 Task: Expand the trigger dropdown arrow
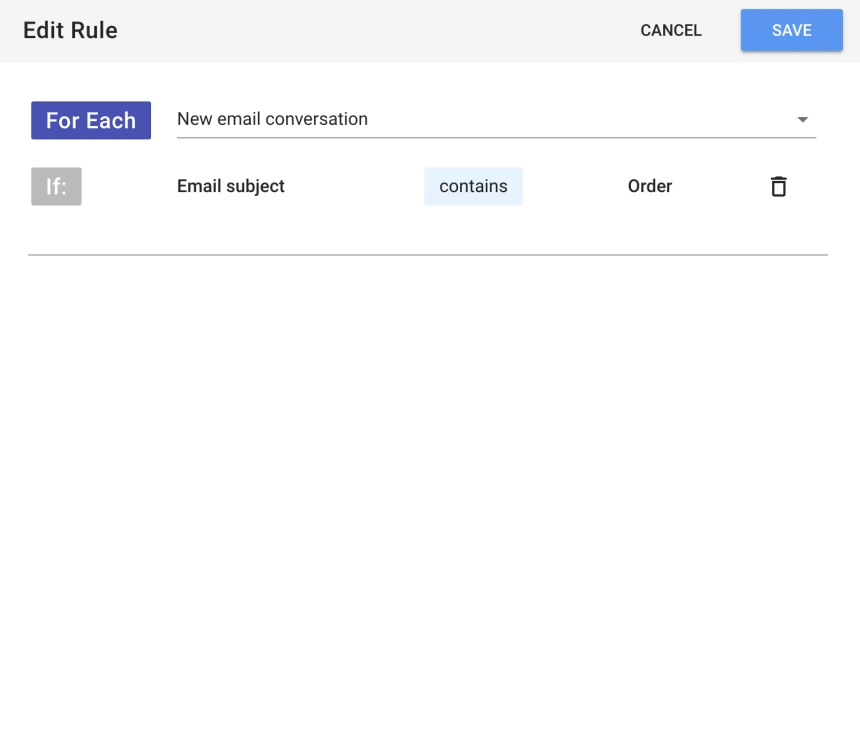[x=802, y=120]
